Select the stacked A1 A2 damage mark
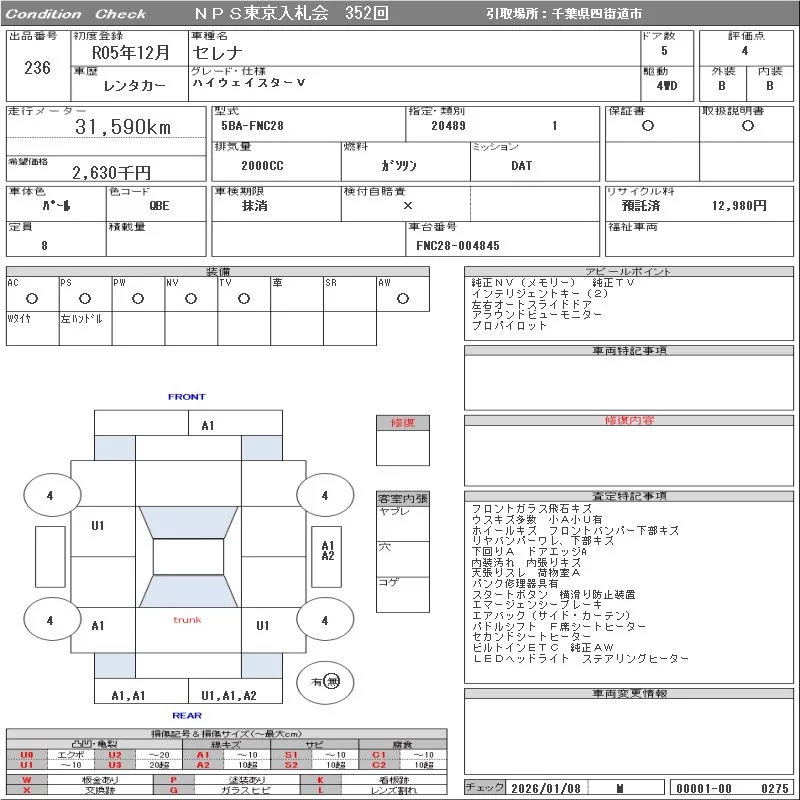Screen dimensions: 800x800 (x=328, y=551)
